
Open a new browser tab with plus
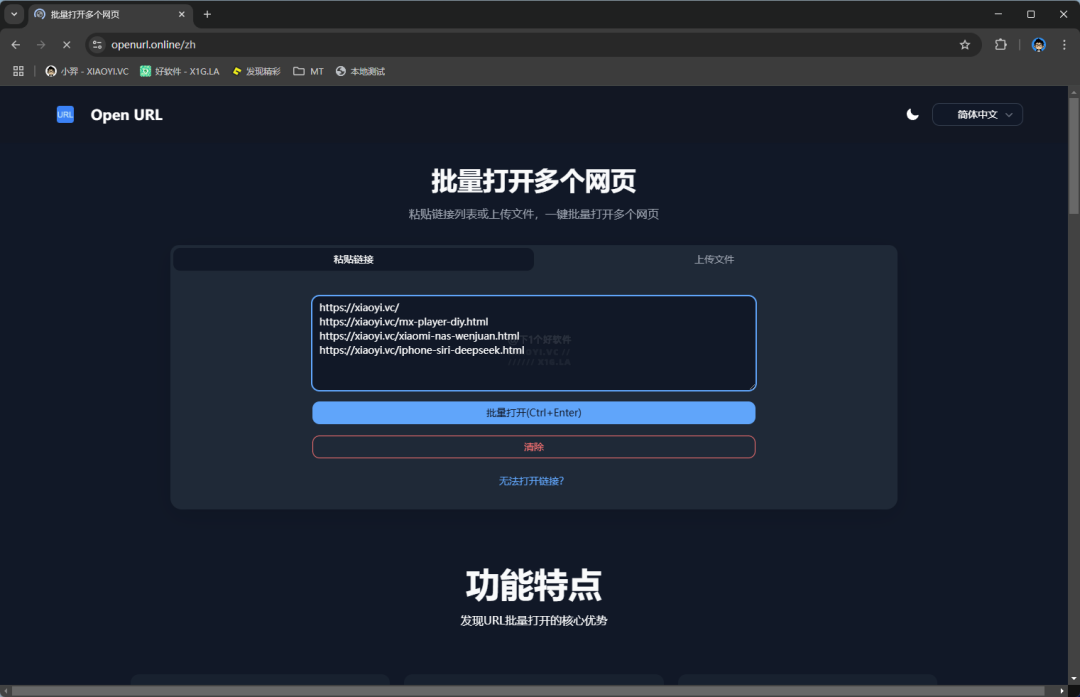[207, 14]
